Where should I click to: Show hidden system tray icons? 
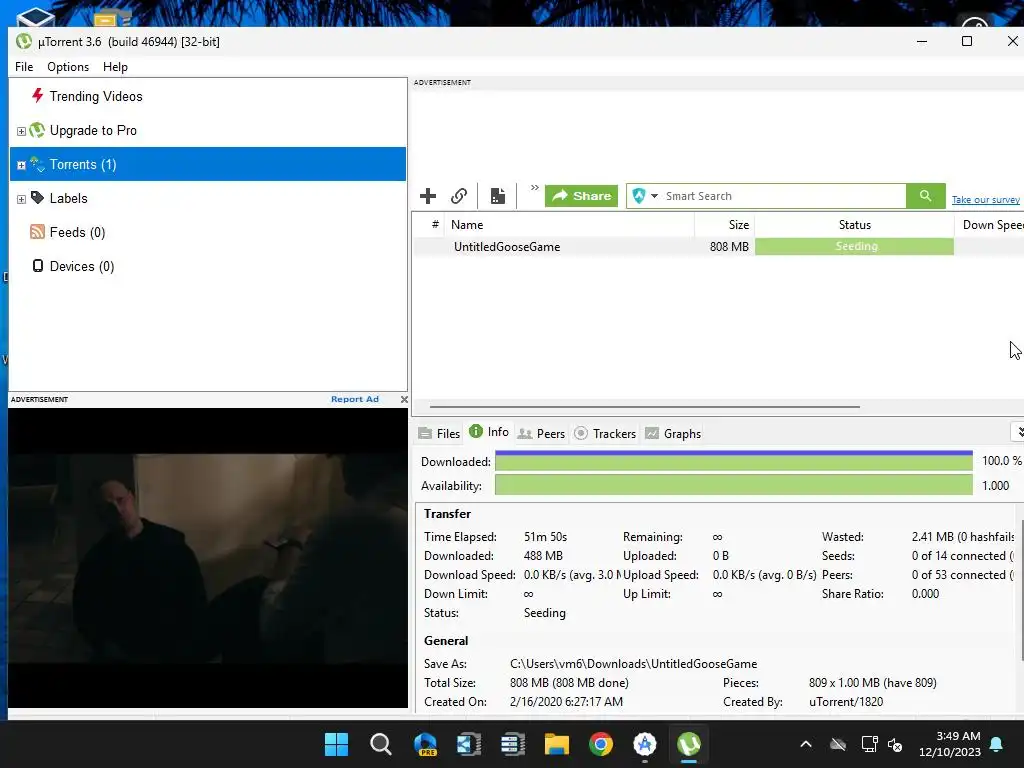coord(806,744)
